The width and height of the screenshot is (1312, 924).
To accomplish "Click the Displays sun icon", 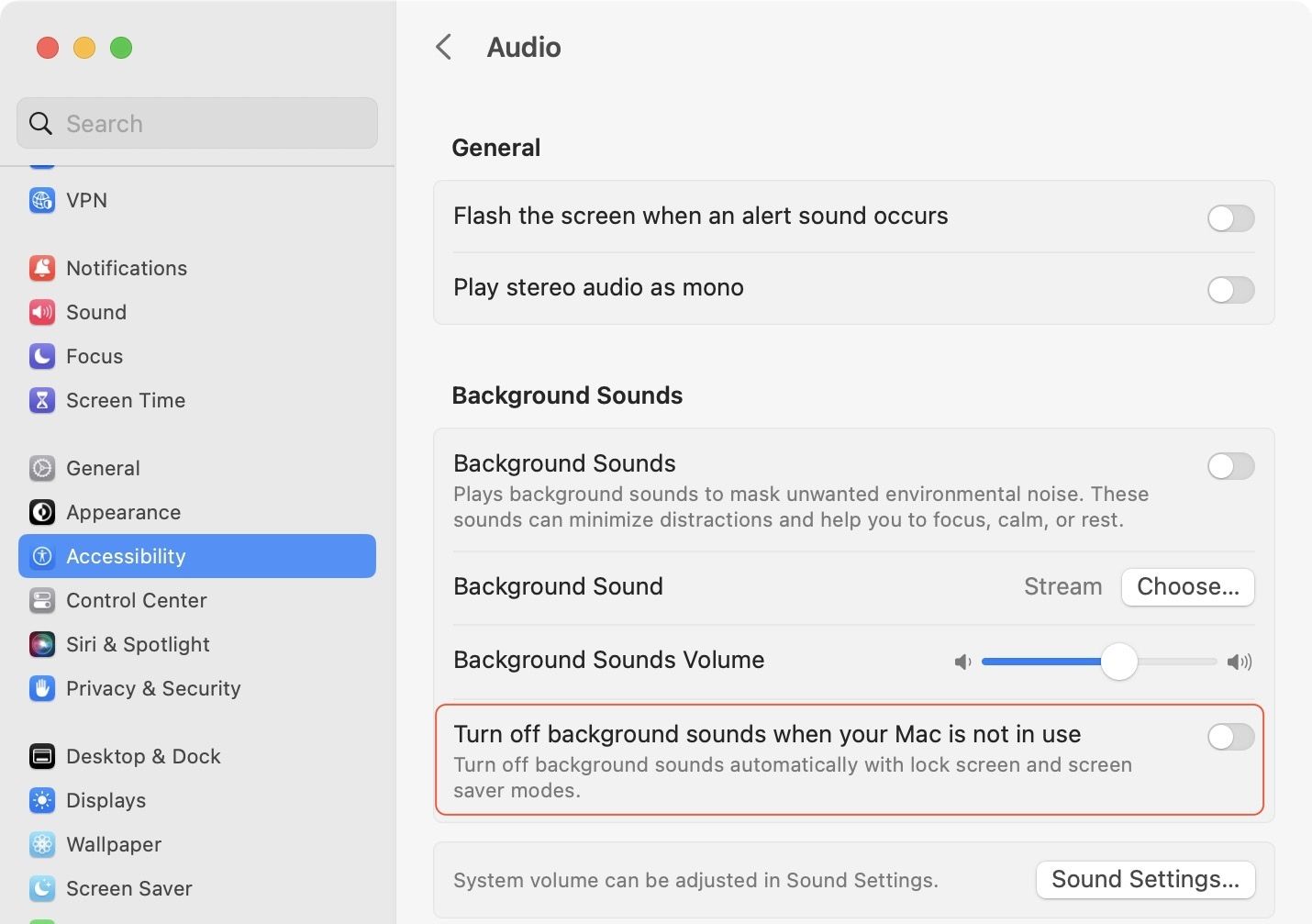I will click(x=42, y=800).
